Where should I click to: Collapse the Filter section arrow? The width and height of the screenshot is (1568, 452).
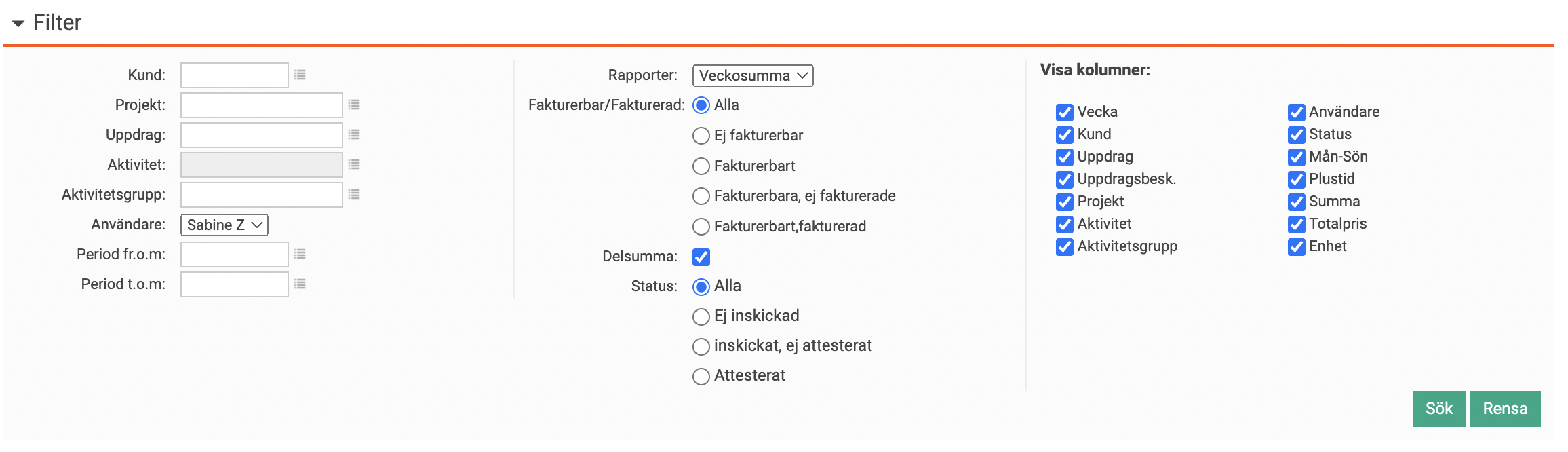click(x=18, y=23)
